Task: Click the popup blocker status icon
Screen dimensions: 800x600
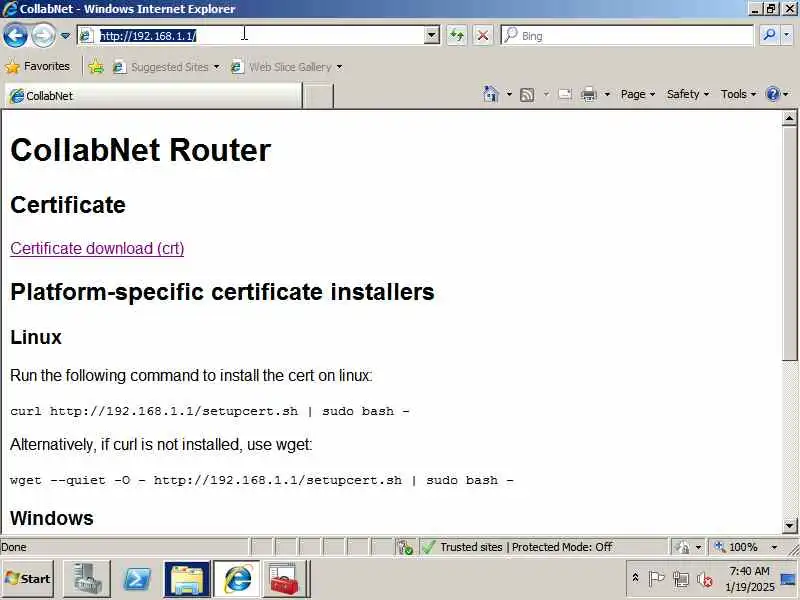Action: click(x=406, y=547)
